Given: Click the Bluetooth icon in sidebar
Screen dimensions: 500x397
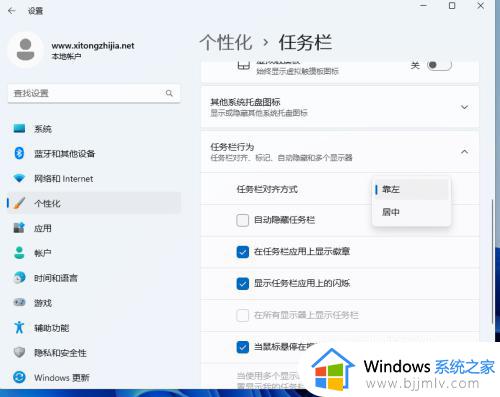Looking at the screenshot, I should point(19,153).
